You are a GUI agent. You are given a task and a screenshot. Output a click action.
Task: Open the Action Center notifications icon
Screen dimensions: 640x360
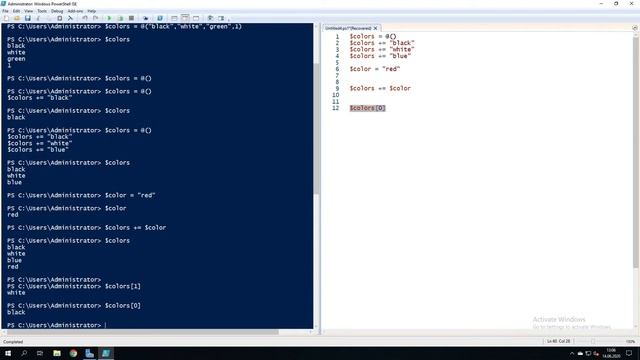[x=629, y=353]
